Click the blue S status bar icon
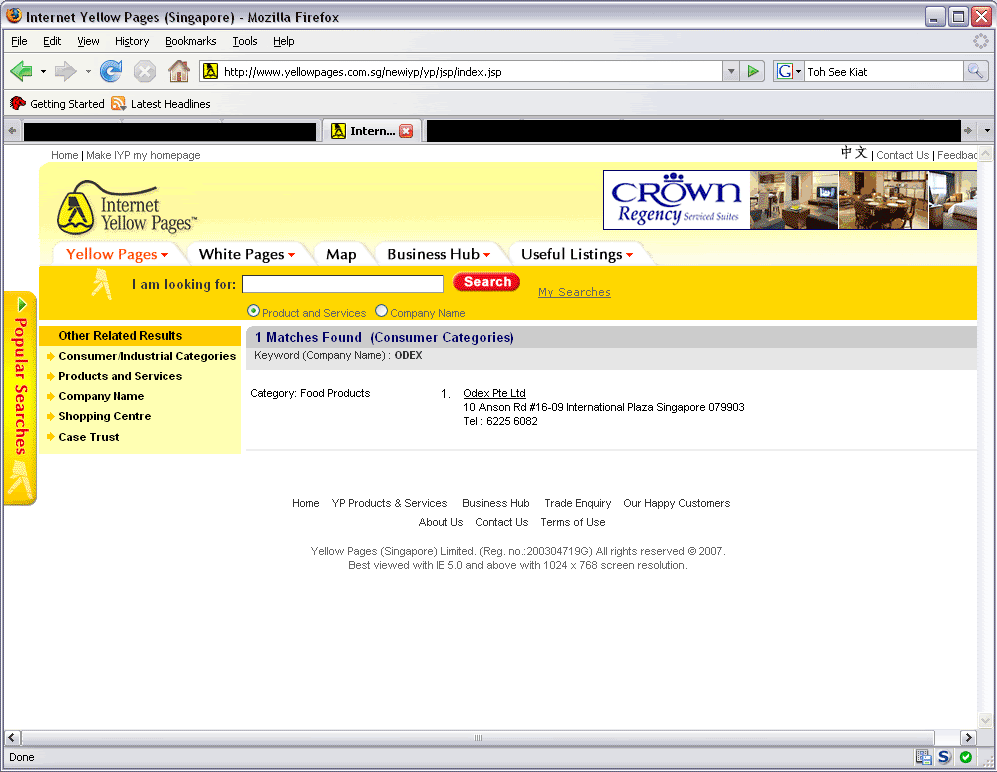Screen dimensions: 997x772 click(x=944, y=757)
